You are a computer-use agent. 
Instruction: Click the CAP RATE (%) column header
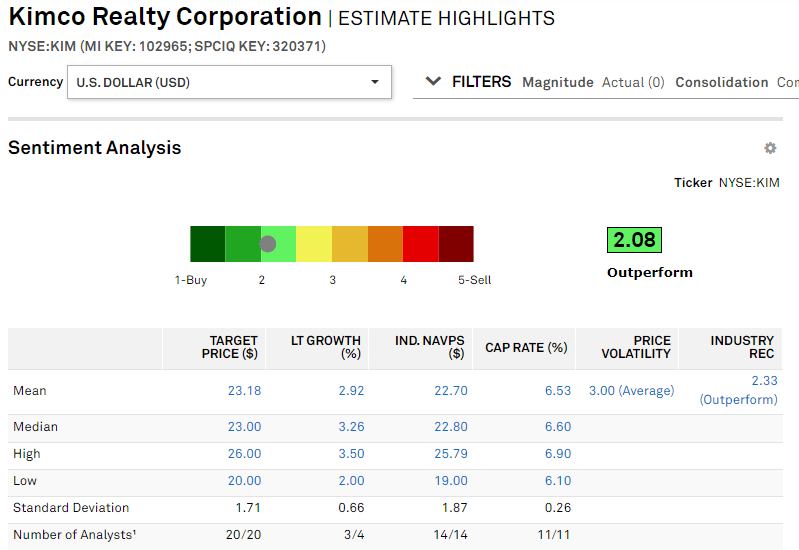coord(526,348)
